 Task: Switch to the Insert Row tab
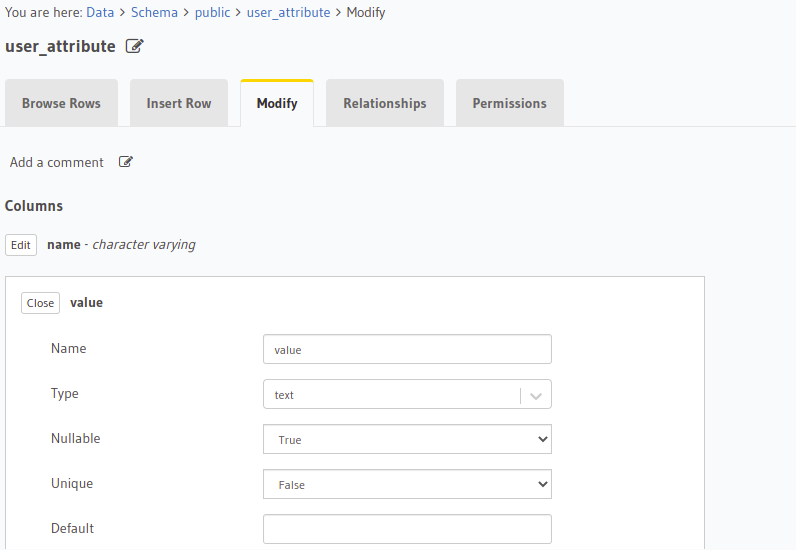179,103
